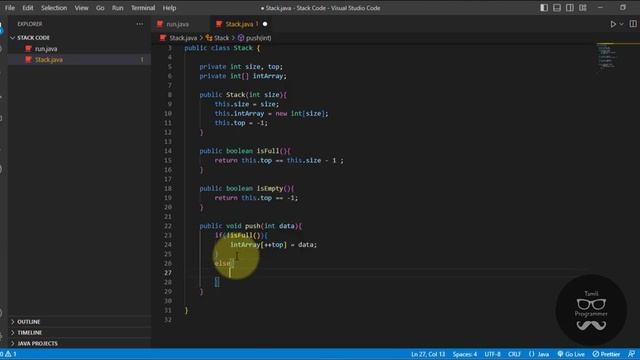Click line number 22 in the gutter
640x360 pixels.
tap(168, 226)
